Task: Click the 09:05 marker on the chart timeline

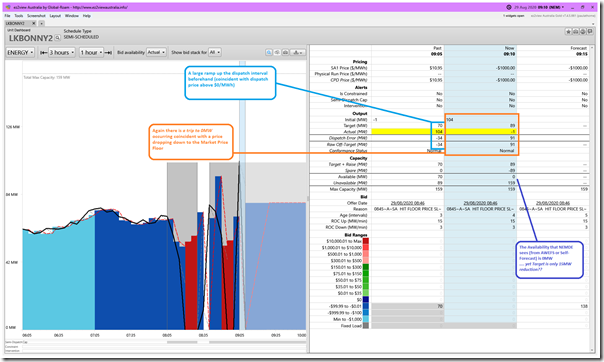Action: [240, 335]
